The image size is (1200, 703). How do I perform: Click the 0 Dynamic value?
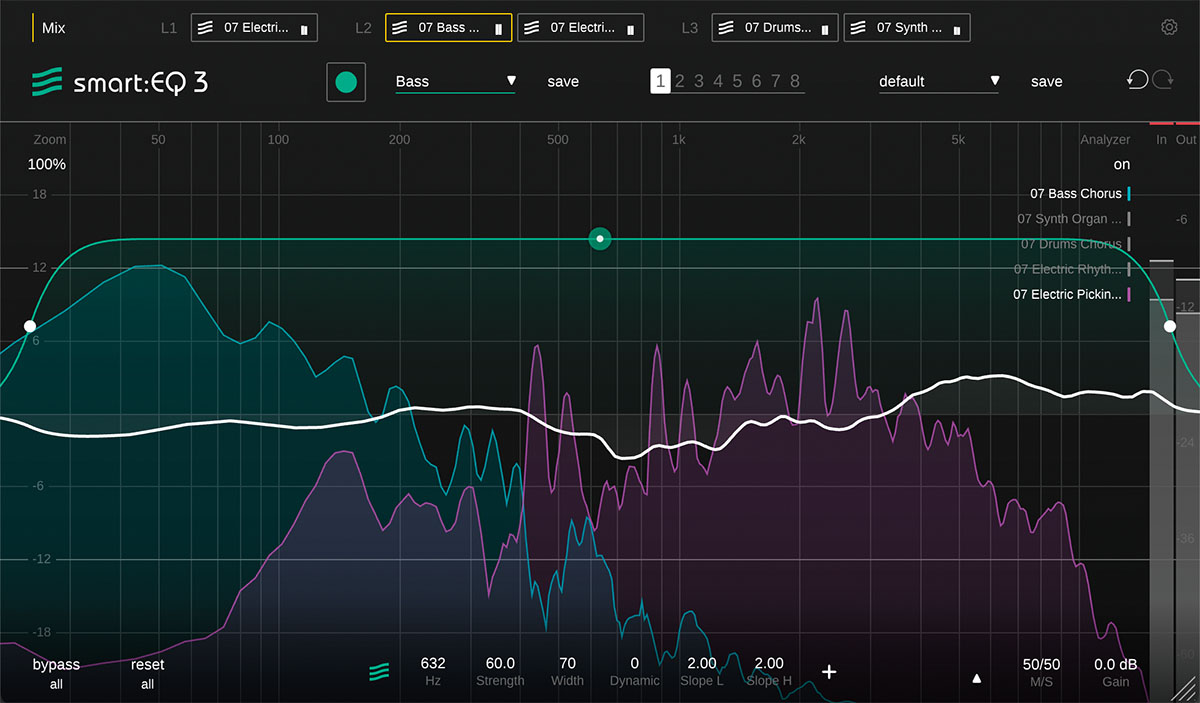point(635,663)
